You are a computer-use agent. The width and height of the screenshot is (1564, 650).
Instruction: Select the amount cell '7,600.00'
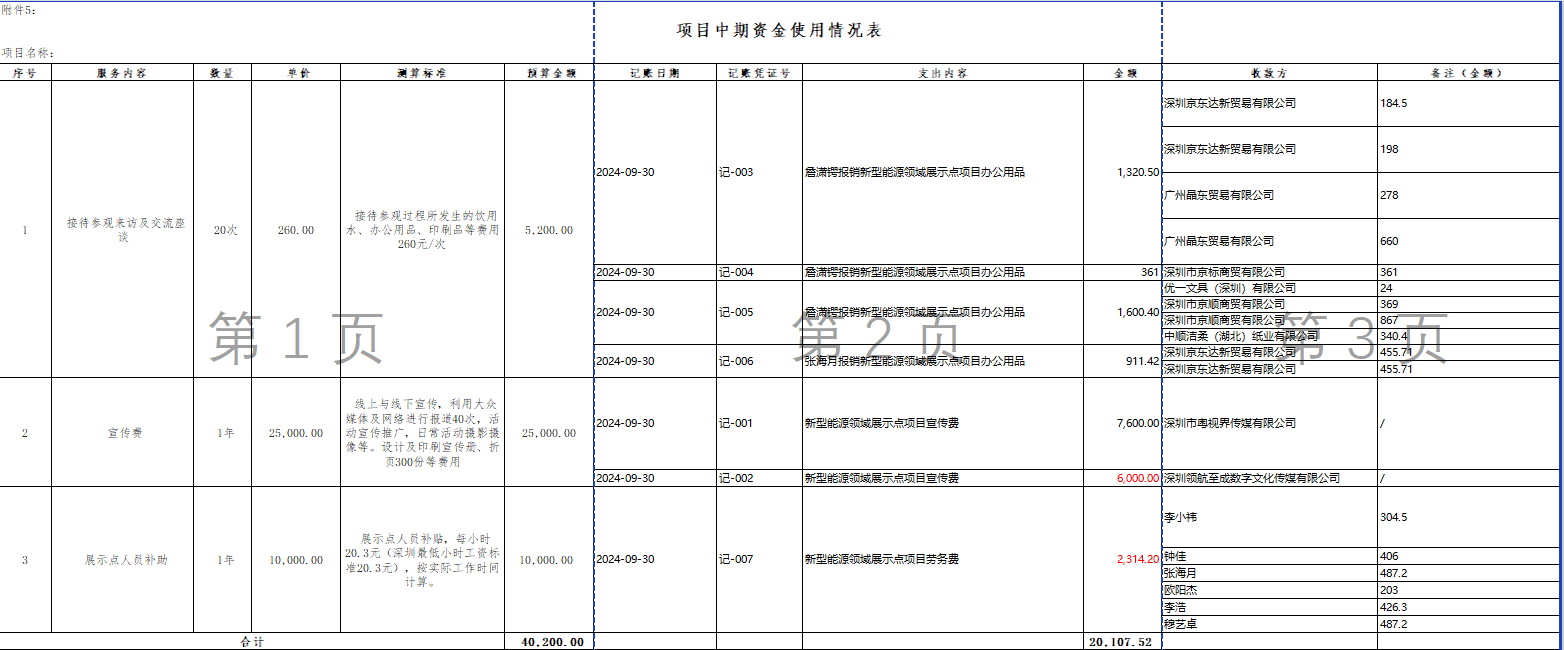click(1123, 423)
